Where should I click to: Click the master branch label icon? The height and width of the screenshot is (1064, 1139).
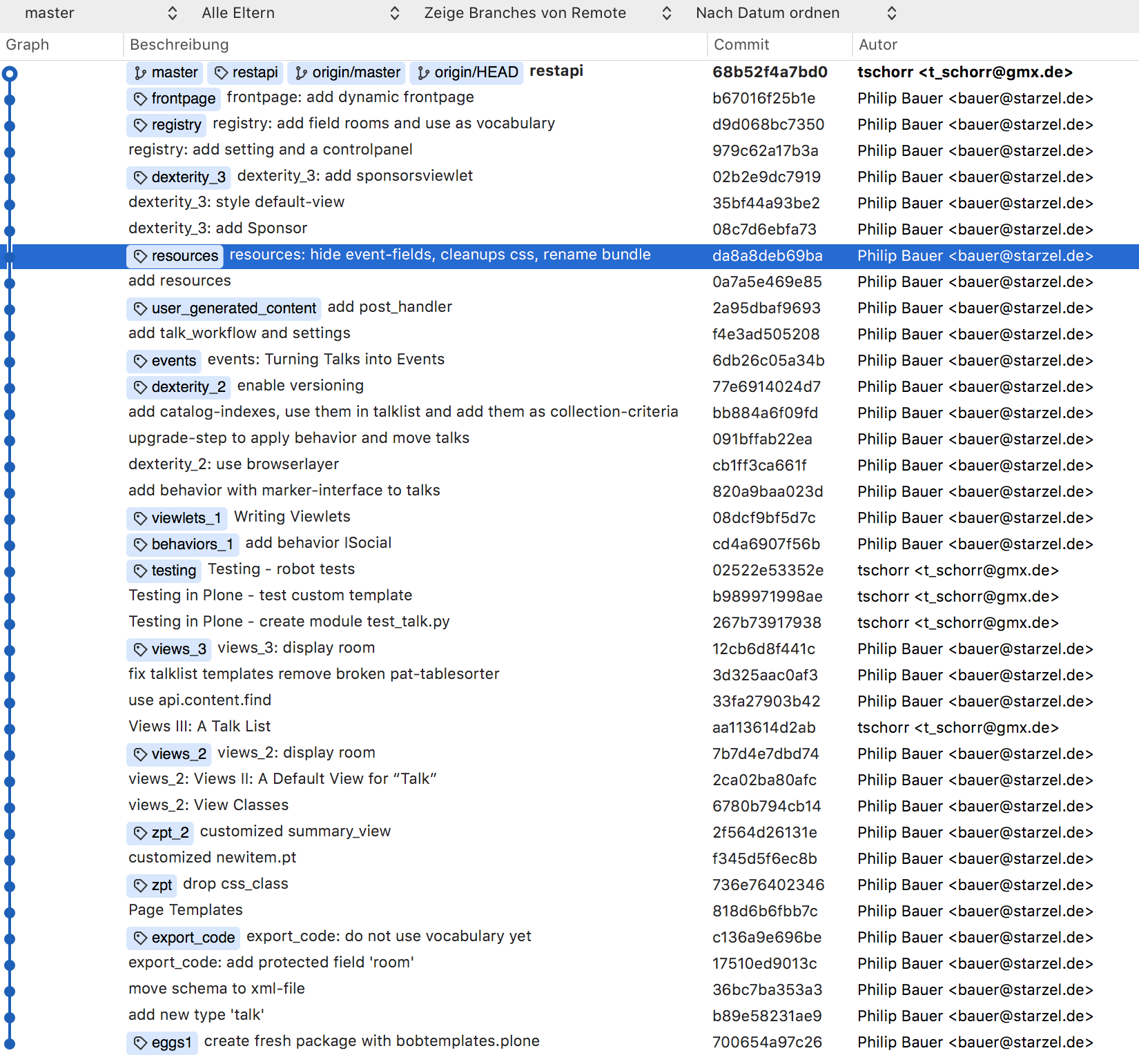coord(141,73)
